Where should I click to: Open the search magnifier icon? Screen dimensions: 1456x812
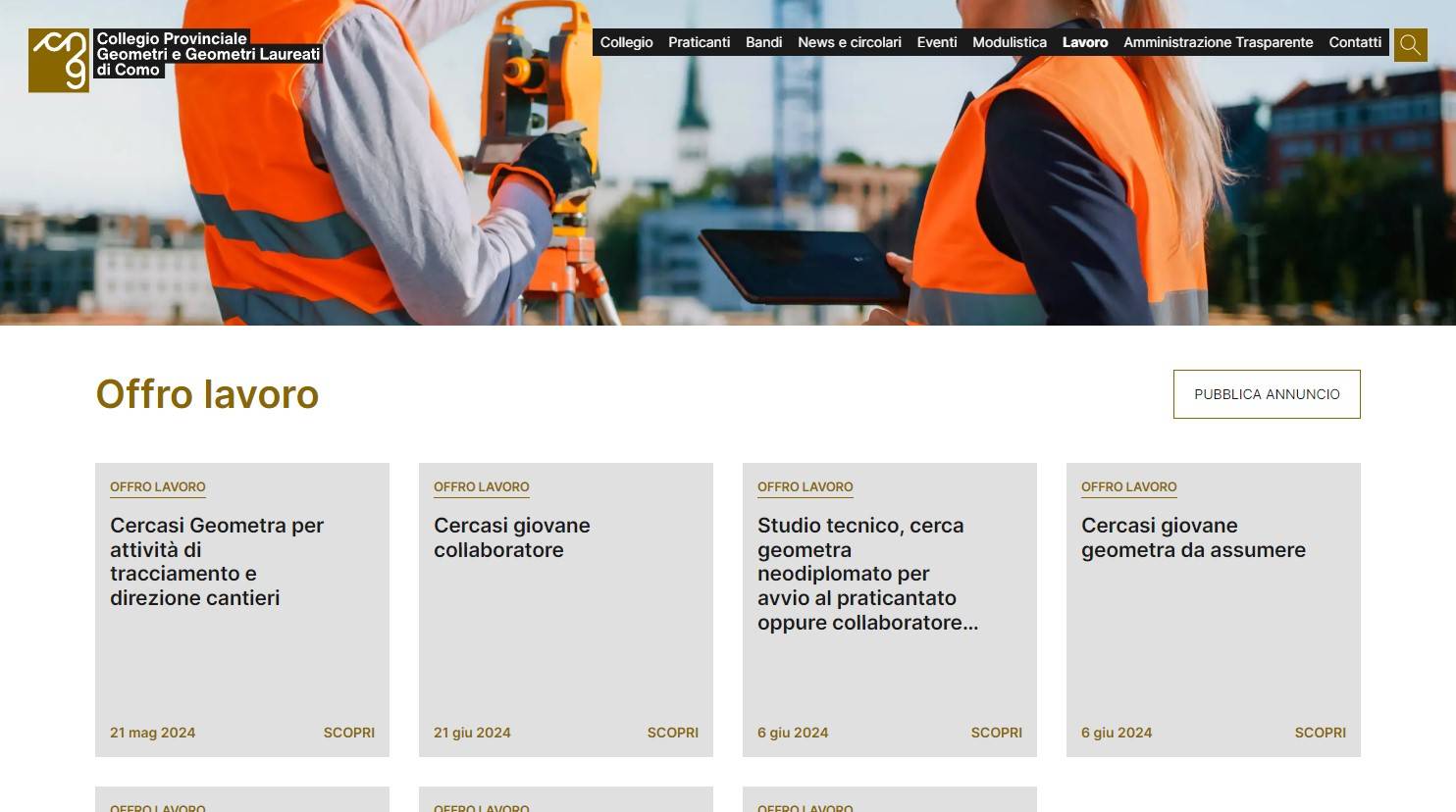(x=1411, y=44)
